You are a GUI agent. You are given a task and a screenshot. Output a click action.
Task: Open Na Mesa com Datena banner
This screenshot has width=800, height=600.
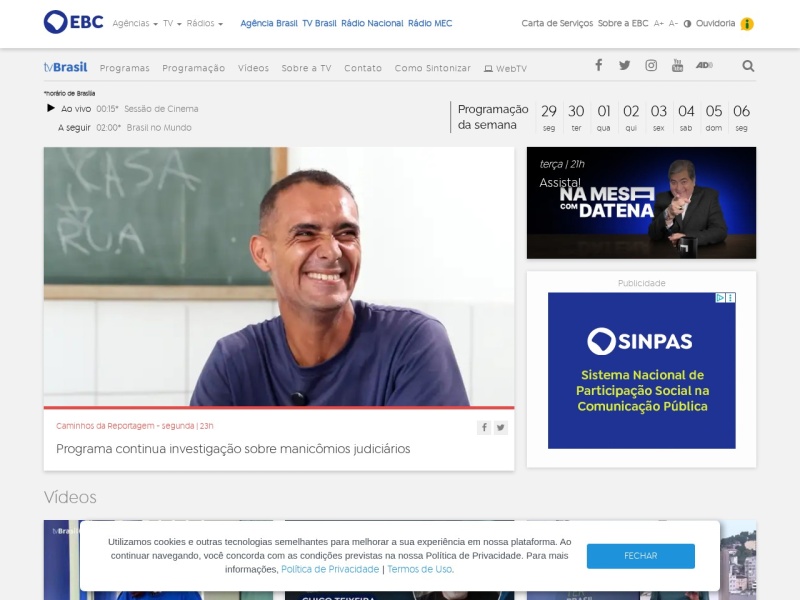click(x=641, y=203)
